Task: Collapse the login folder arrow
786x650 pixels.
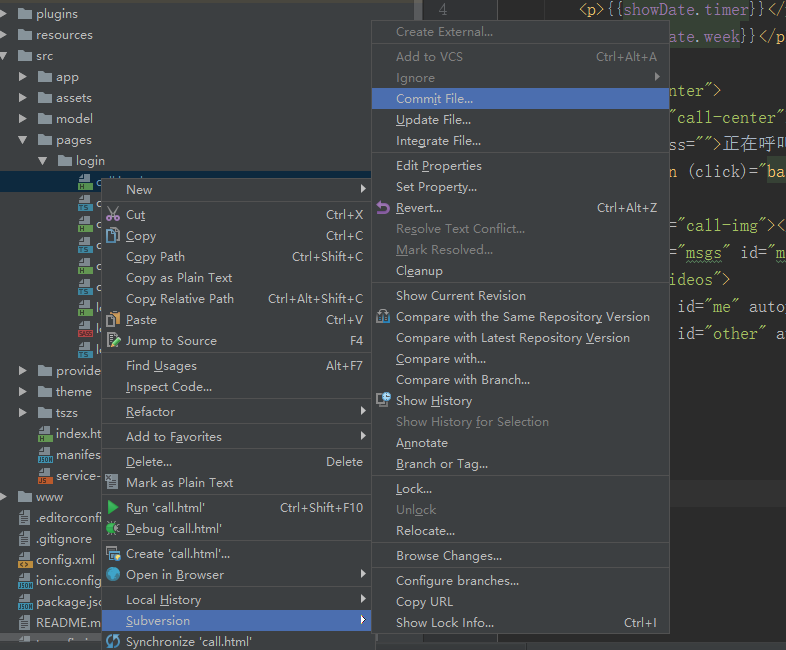Action: point(43,161)
